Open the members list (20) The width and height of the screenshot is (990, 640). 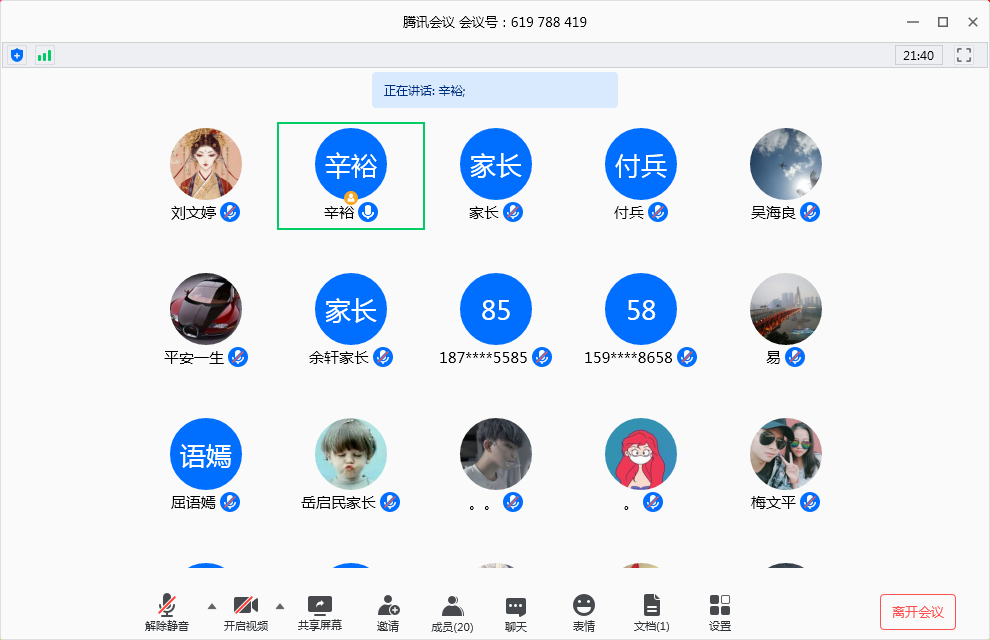point(452,612)
